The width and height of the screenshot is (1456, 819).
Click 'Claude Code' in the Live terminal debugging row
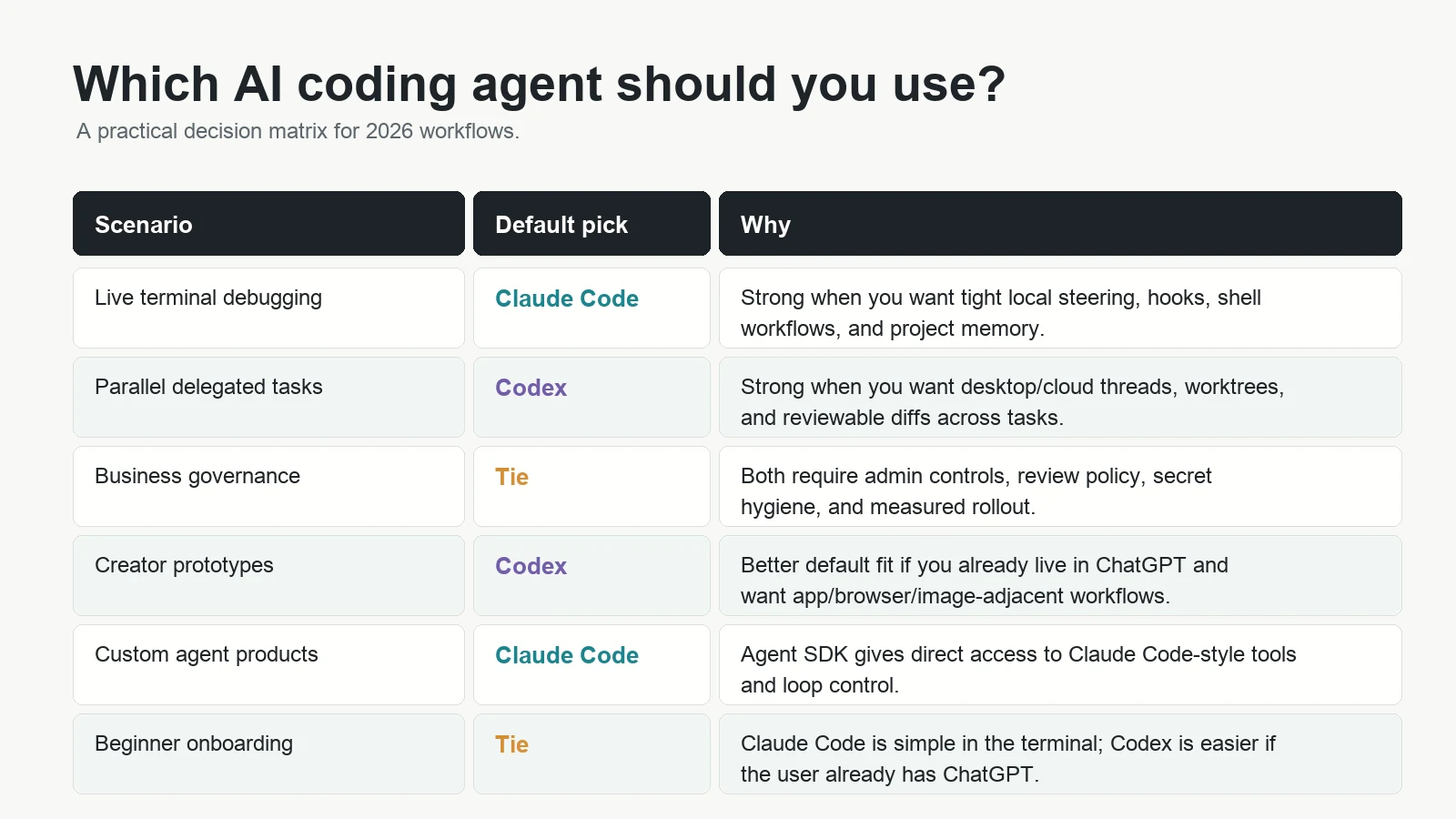pyautogui.click(x=567, y=298)
